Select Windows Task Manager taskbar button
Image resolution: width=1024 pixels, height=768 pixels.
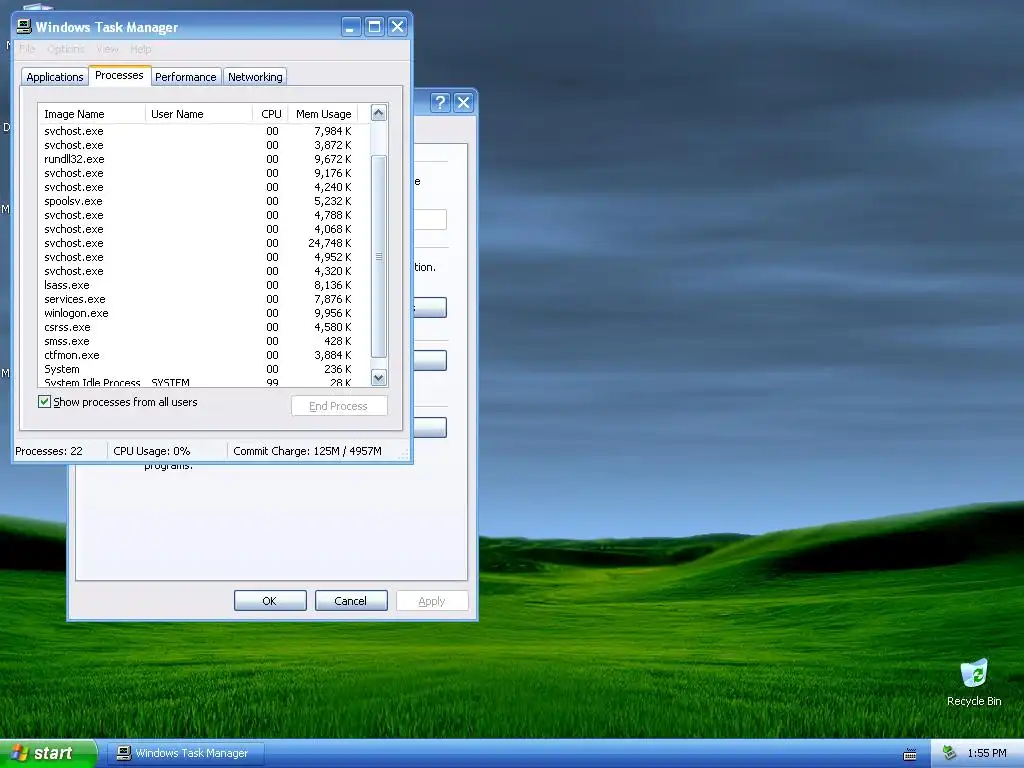(186, 753)
